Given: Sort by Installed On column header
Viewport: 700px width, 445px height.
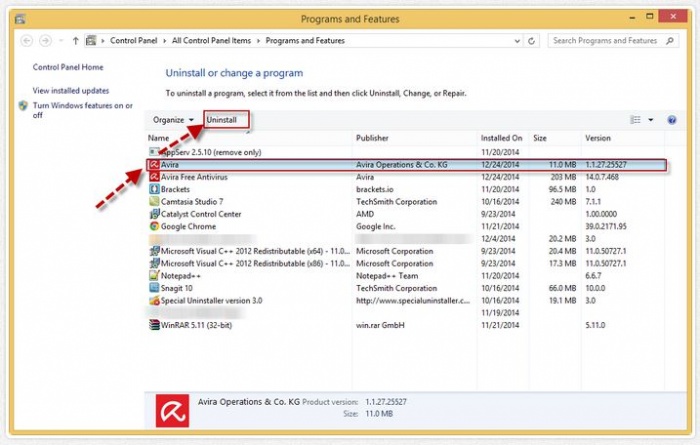Looking at the screenshot, I should coord(501,138).
